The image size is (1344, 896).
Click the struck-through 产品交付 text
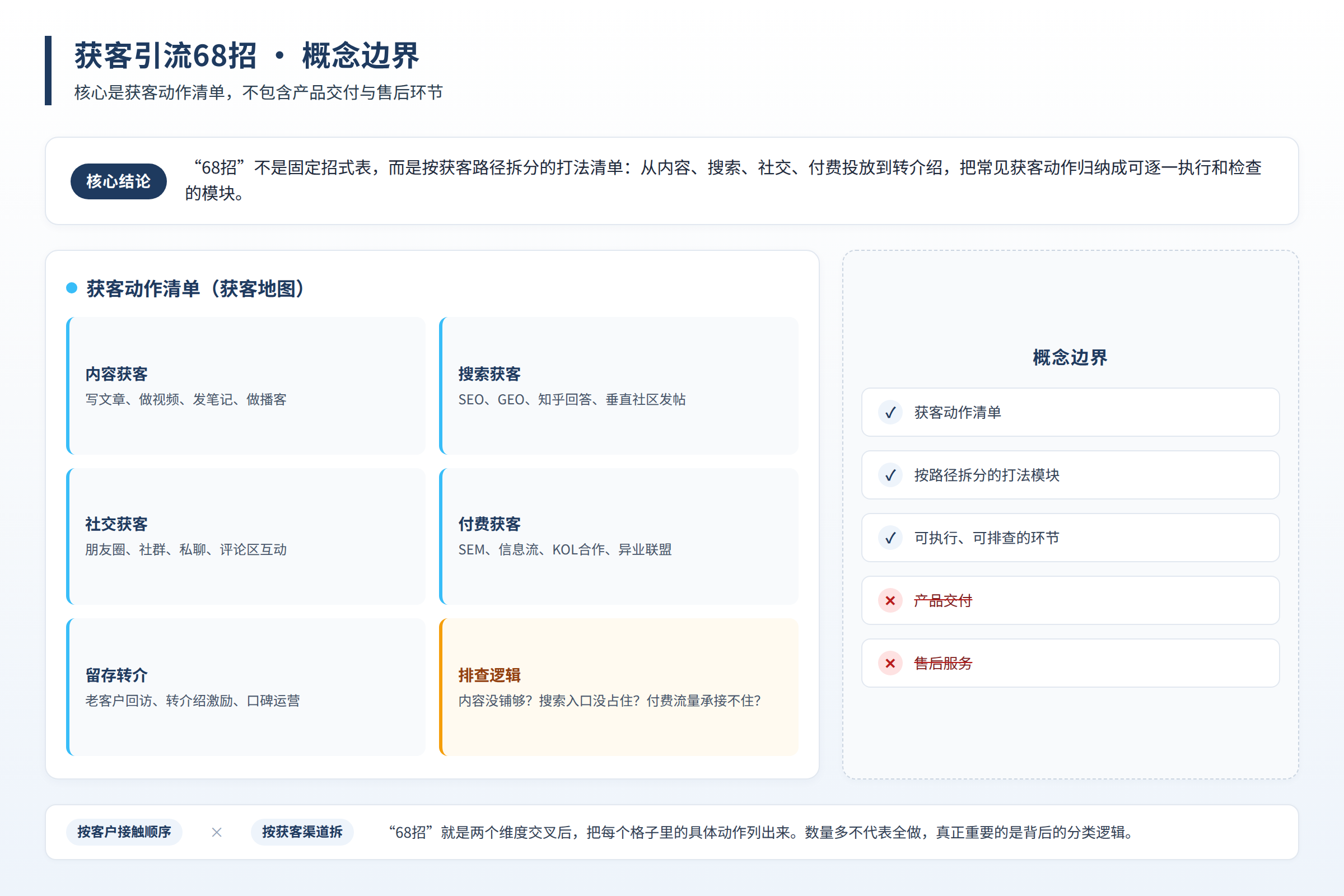pos(943,600)
